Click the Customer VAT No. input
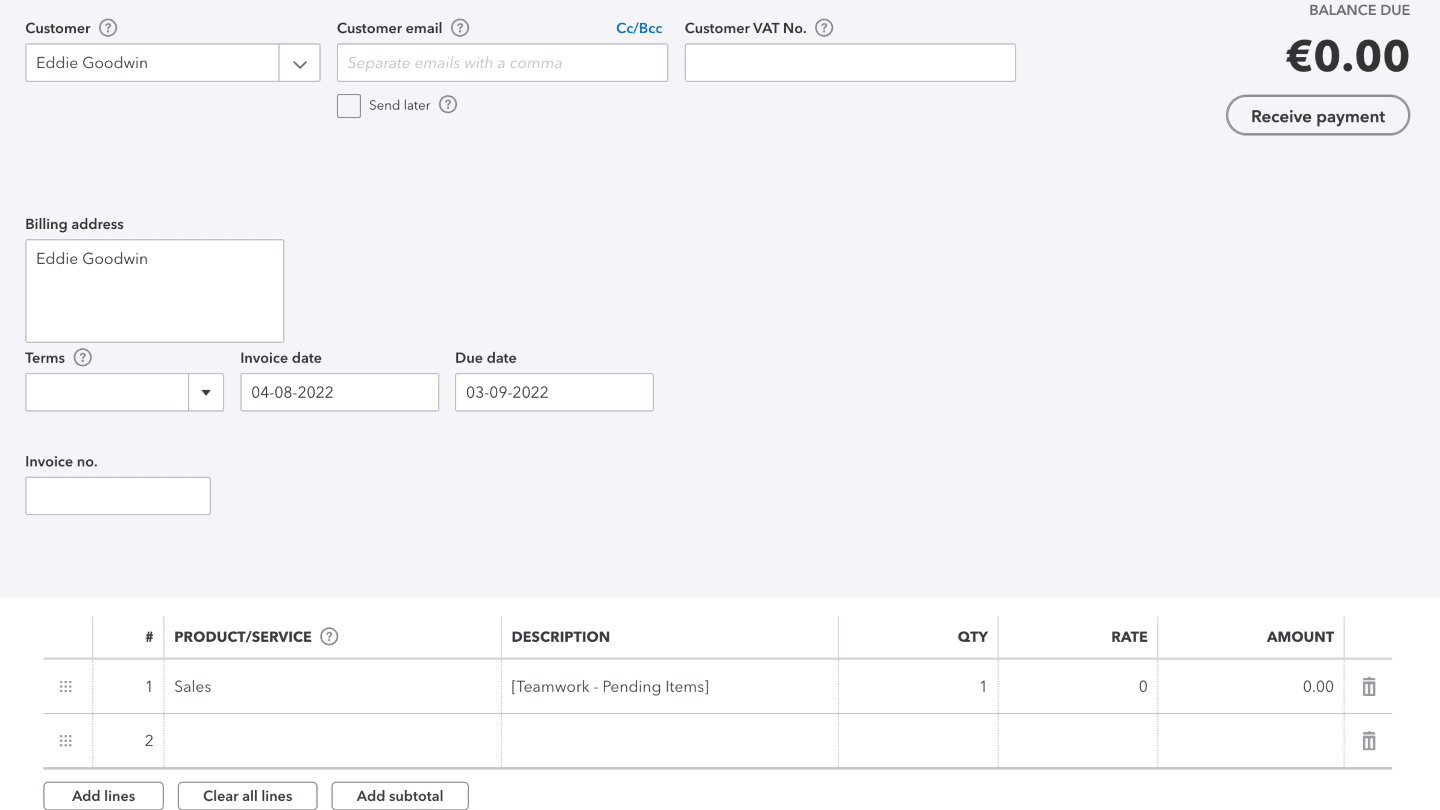Viewport: 1440px width, 810px height. click(x=850, y=63)
